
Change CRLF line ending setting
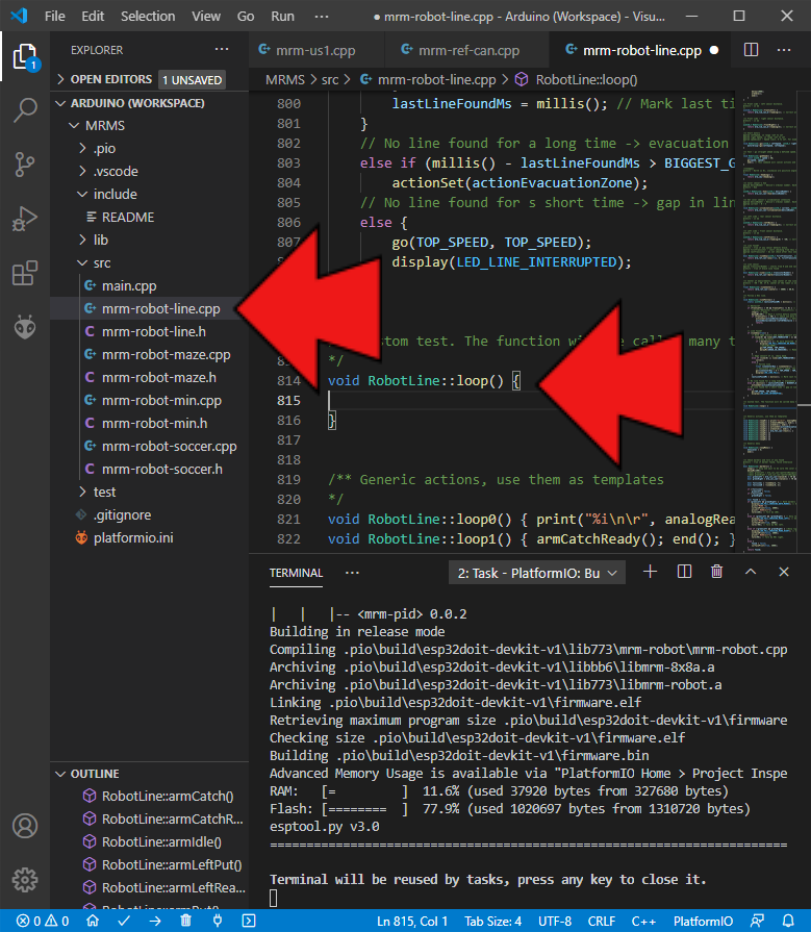coord(602,921)
